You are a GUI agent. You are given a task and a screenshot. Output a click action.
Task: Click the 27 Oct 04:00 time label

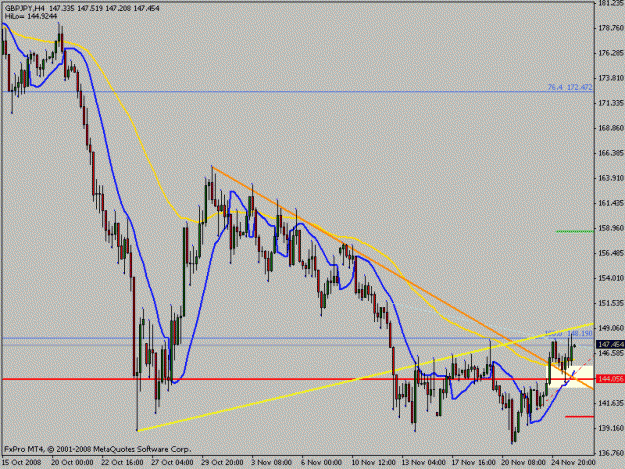click(x=172, y=462)
